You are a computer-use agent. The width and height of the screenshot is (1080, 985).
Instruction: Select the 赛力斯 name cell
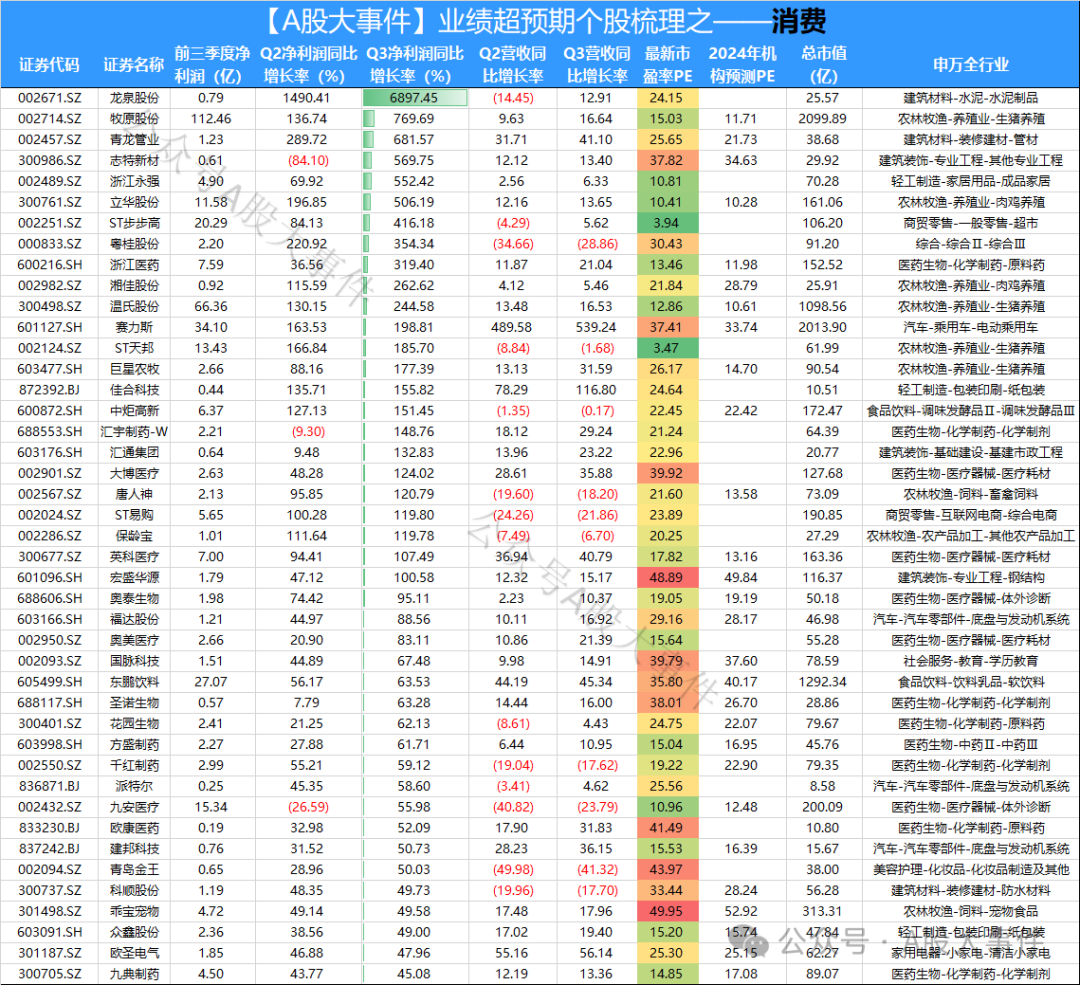134,327
